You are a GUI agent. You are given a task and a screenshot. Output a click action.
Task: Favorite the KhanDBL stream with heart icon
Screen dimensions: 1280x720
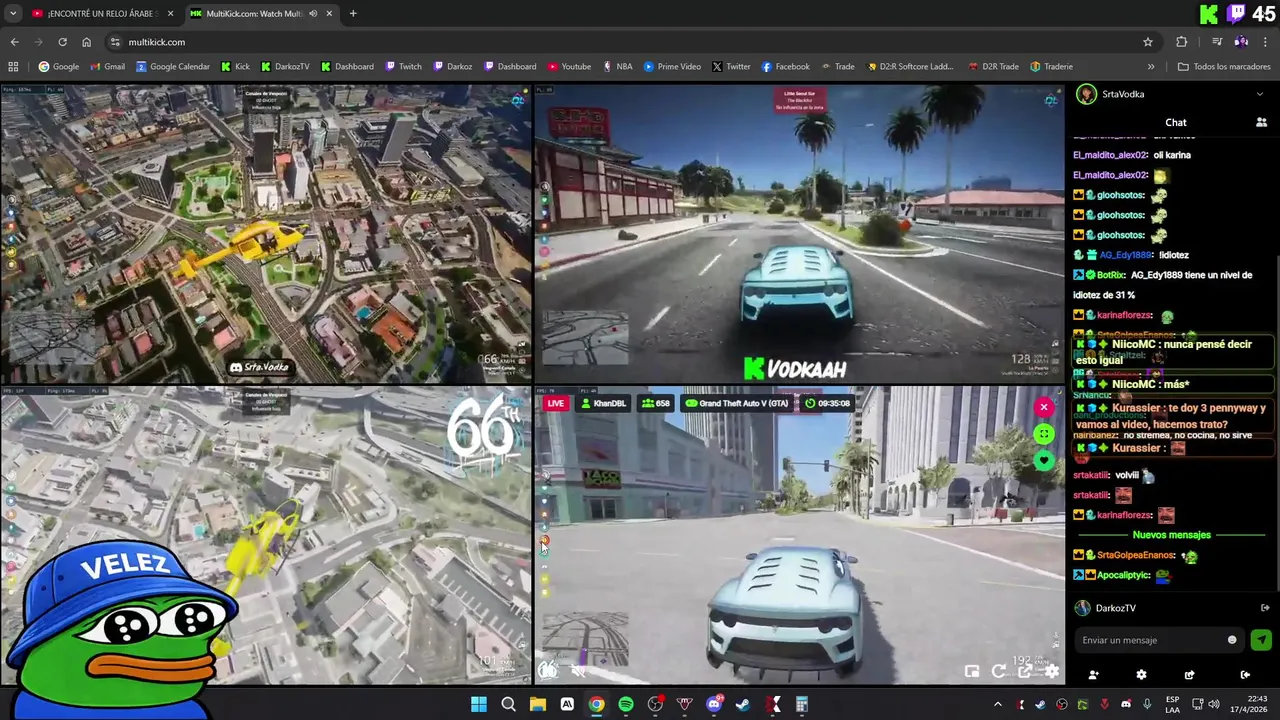point(1044,461)
